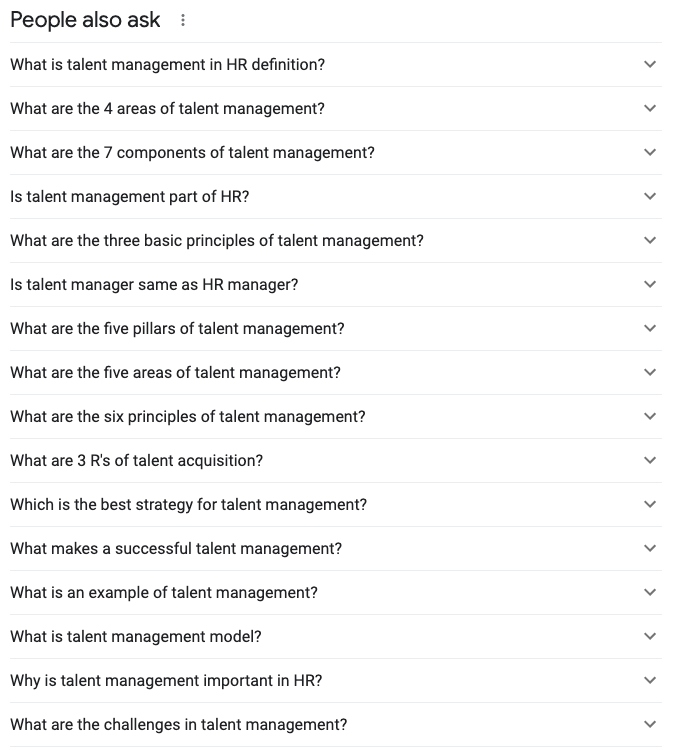Click the 'People also ask' heading
This screenshot has height=751, width=686.
coord(85,21)
